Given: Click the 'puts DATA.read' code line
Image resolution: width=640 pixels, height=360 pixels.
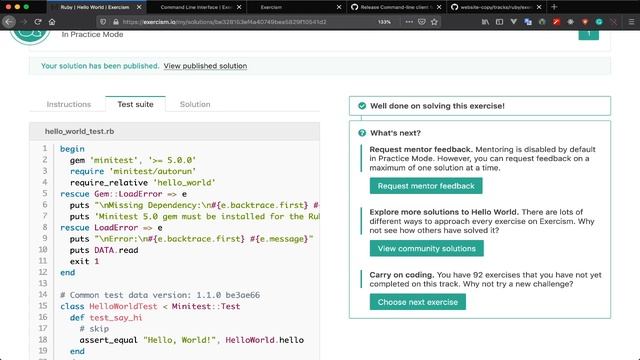Looking at the screenshot, I should pos(104,250).
